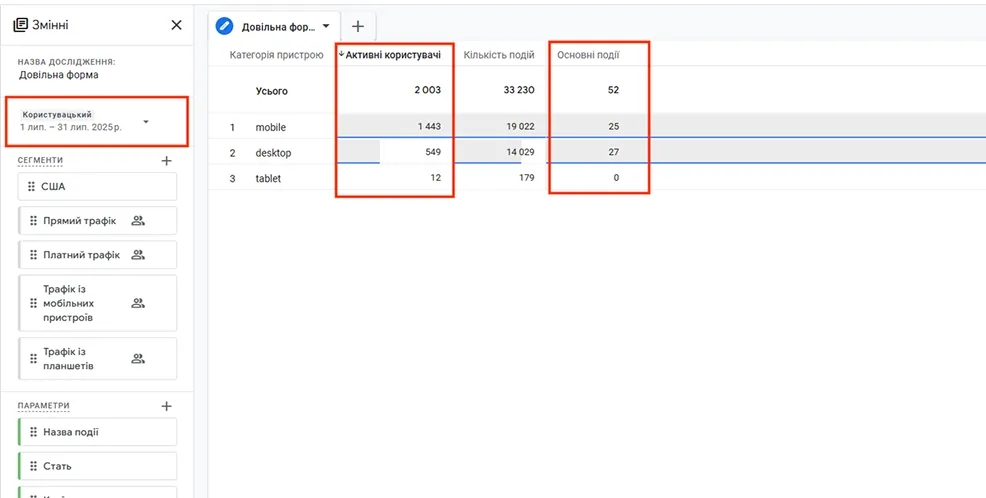Screen dimensions: 986x498
Task: Open the date range dropdown arrow
Action: pos(146,121)
